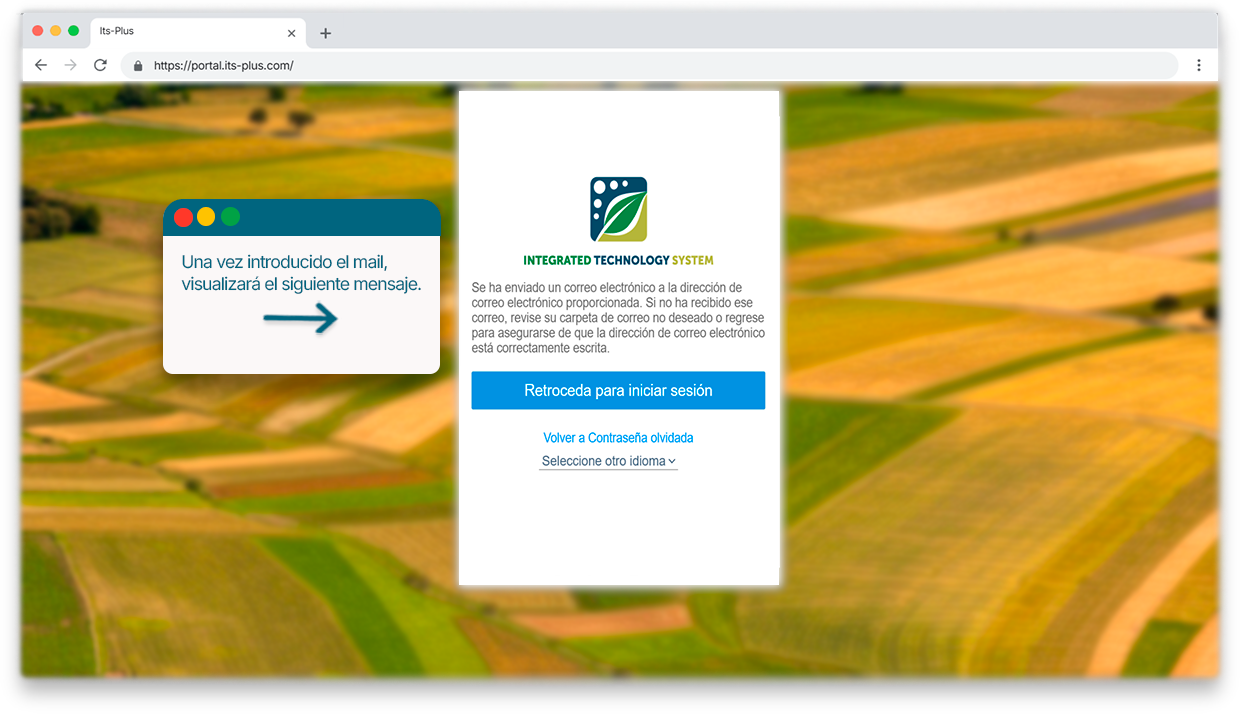Click the browser back arrow
Image resolution: width=1240 pixels, height=714 pixels.
(x=41, y=65)
